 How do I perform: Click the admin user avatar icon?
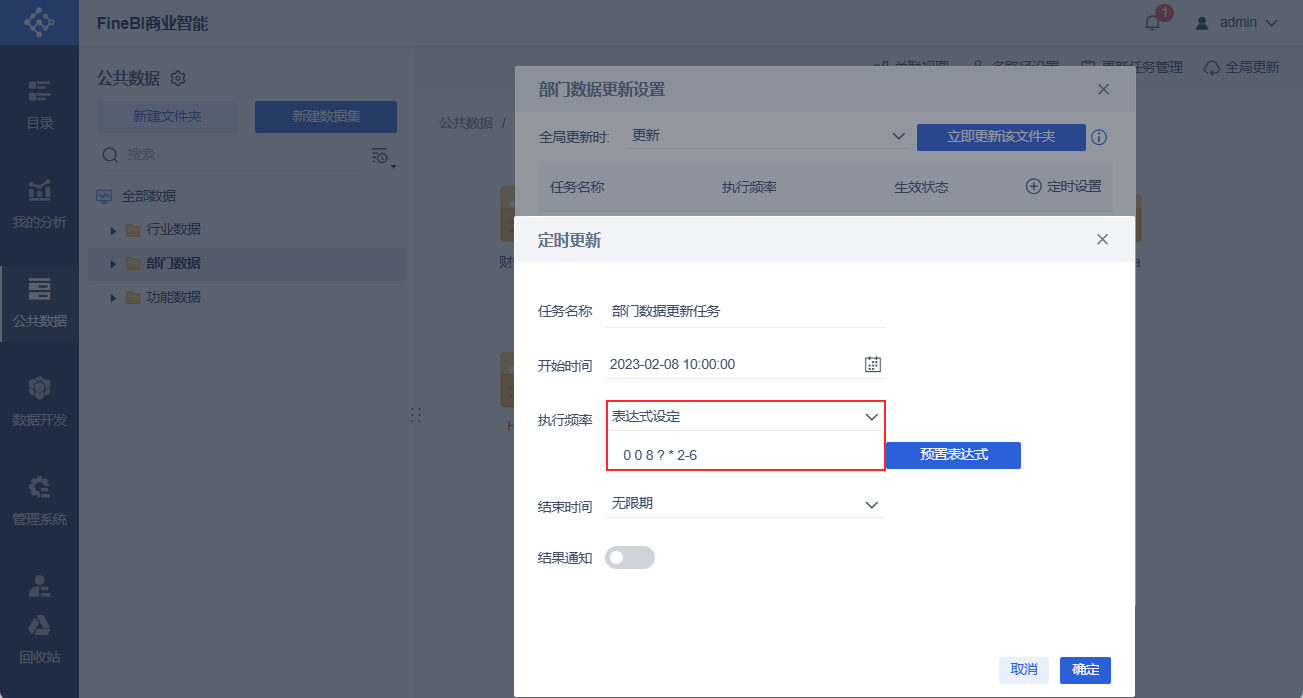[x=1202, y=22]
